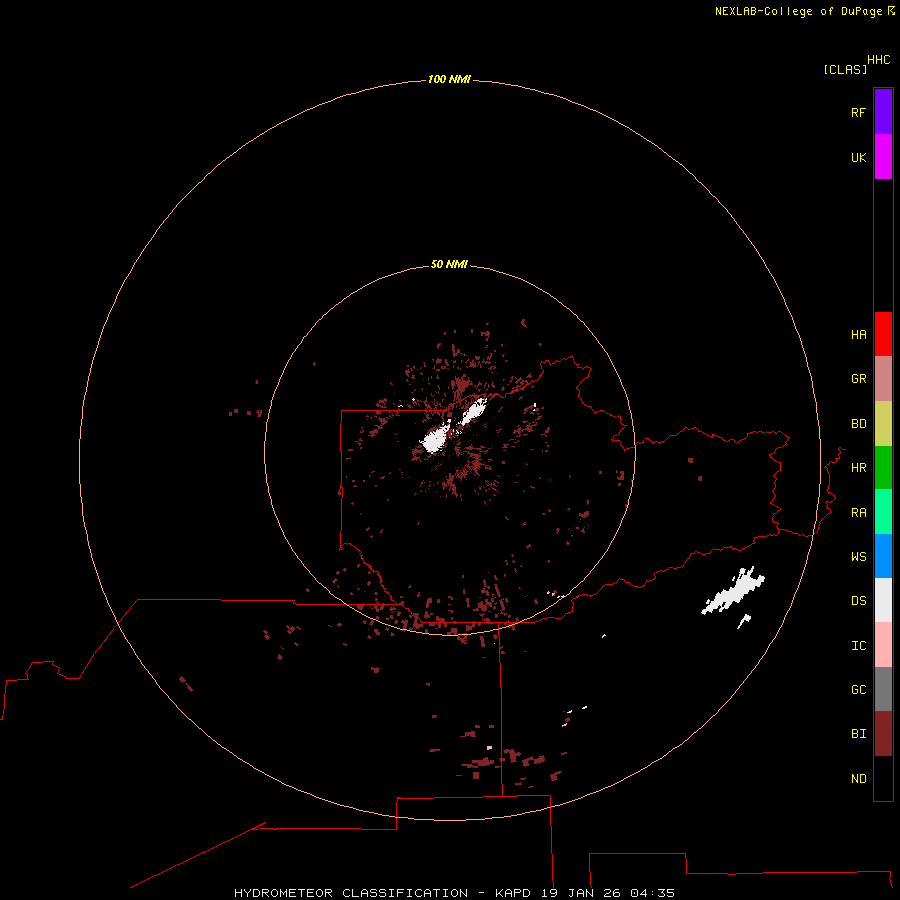900x900 pixels.
Task: Click the RF legend label
Action: pyautogui.click(x=858, y=112)
